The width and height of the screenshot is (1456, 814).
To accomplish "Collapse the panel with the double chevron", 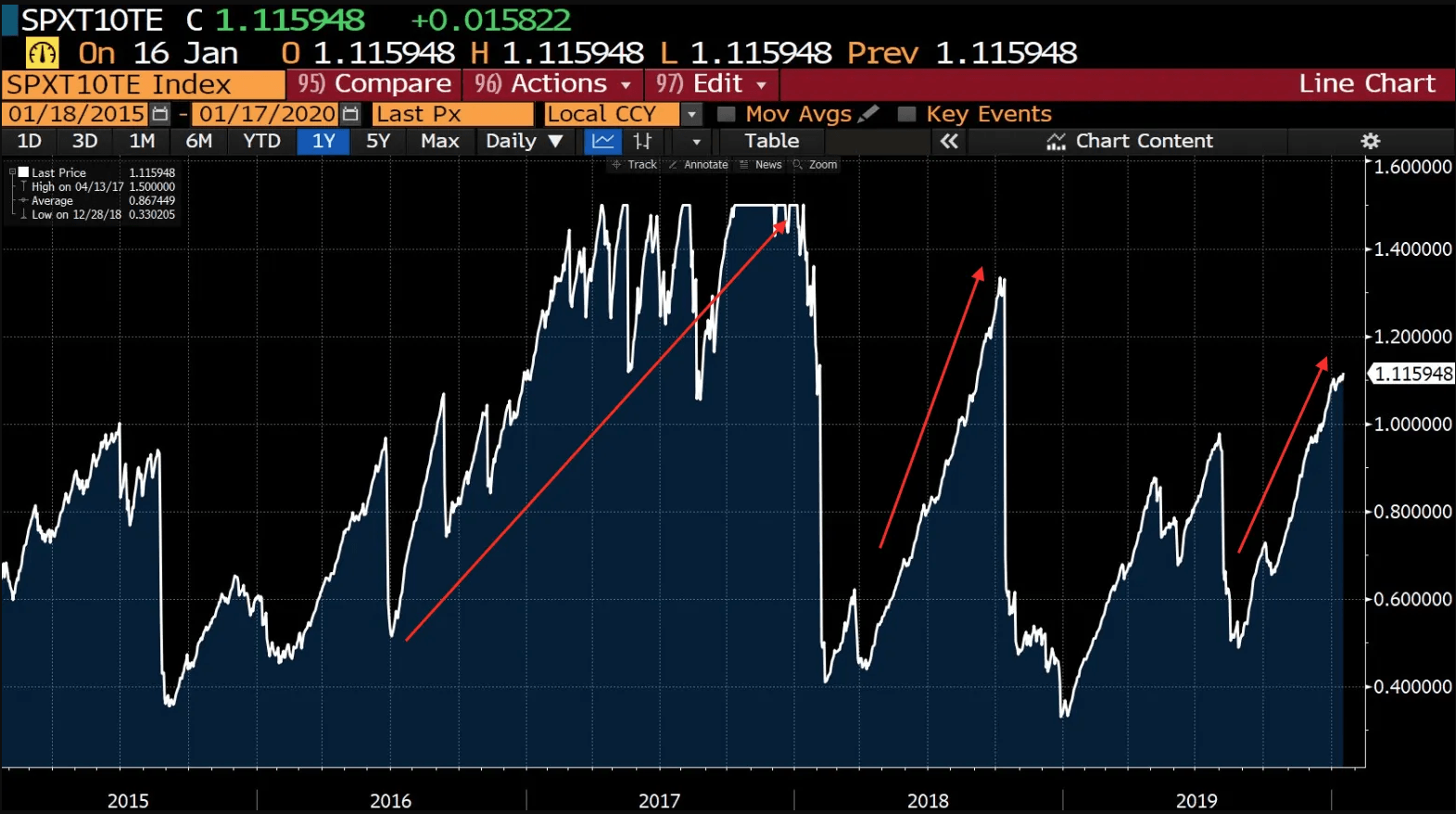I will 949,141.
